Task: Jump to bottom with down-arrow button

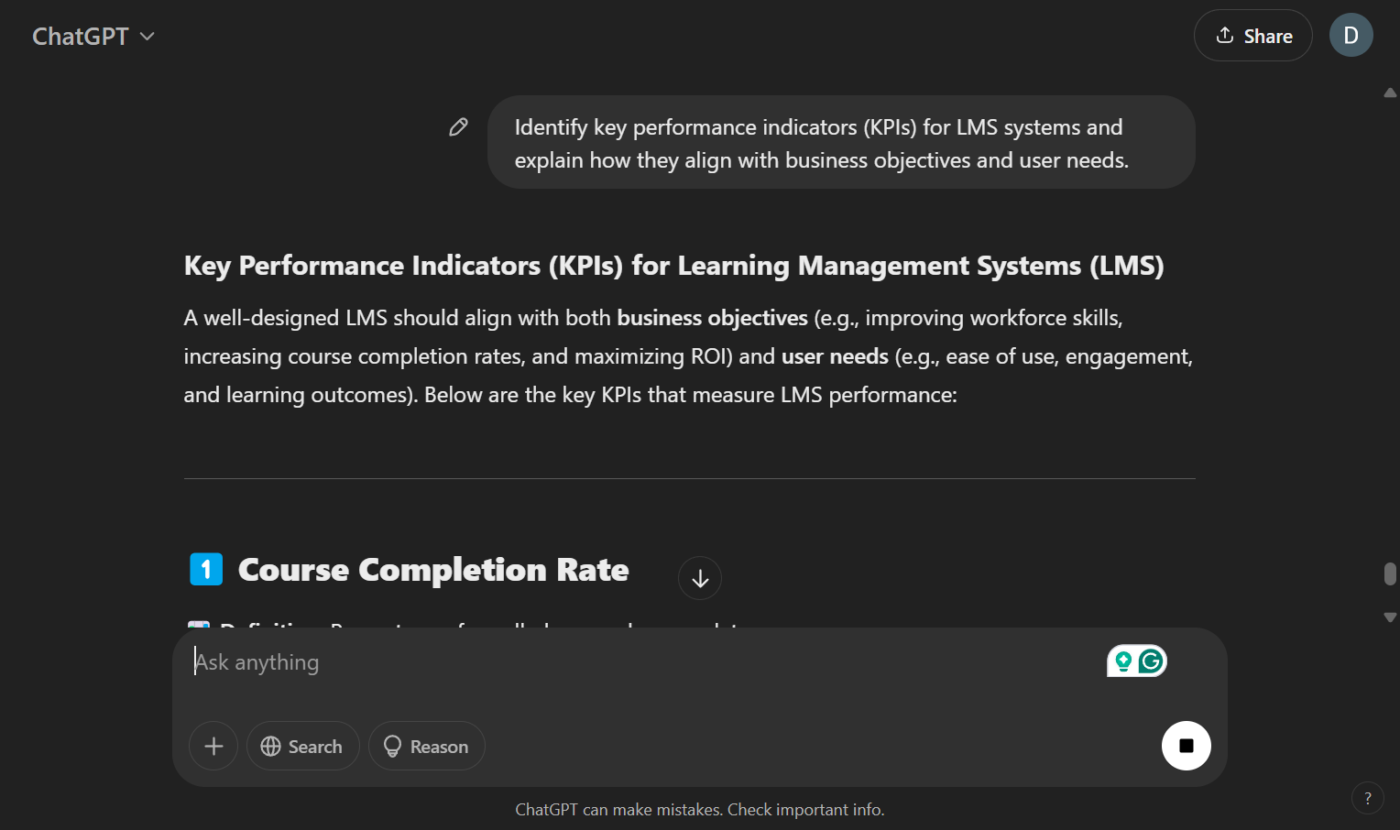Action: (x=700, y=578)
